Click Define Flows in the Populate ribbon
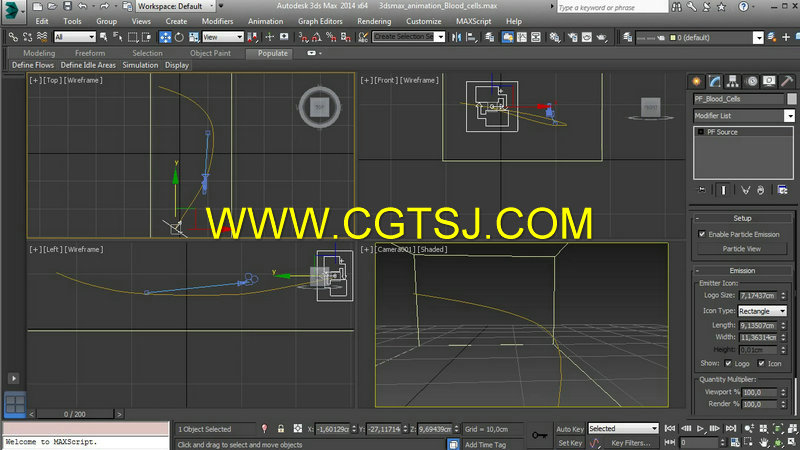 (33, 65)
